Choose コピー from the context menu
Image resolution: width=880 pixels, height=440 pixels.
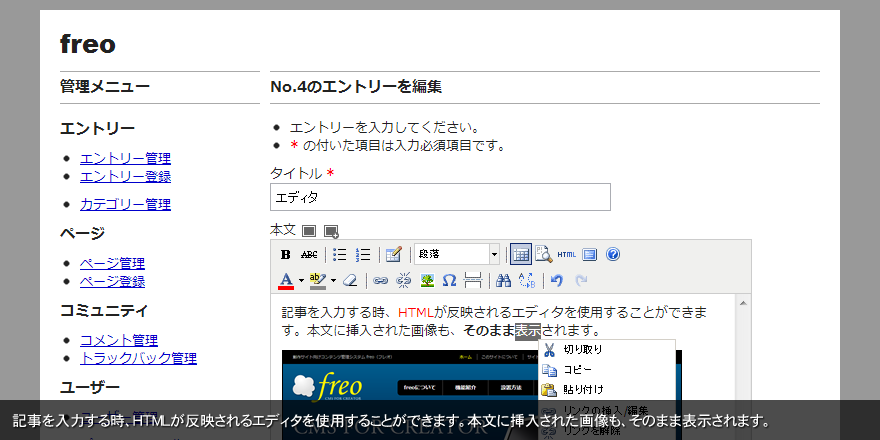(x=578, y=370)
